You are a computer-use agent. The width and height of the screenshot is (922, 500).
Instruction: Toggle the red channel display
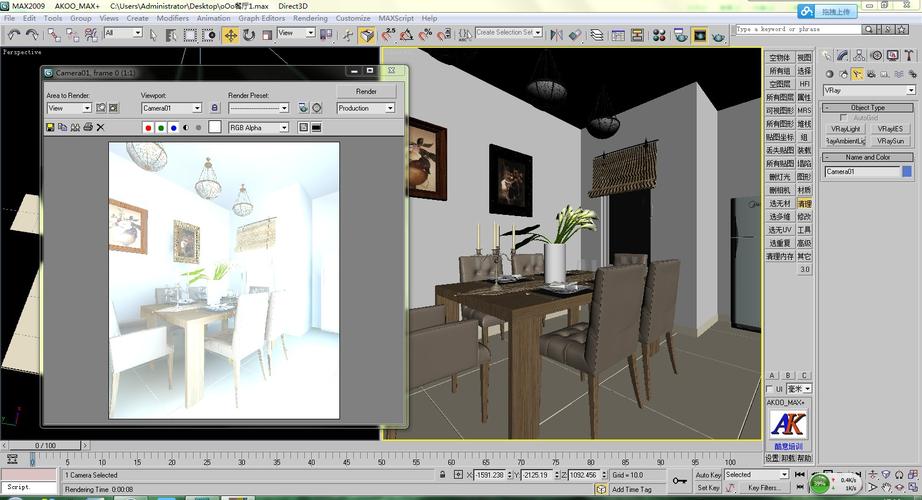tap(149, 128)
